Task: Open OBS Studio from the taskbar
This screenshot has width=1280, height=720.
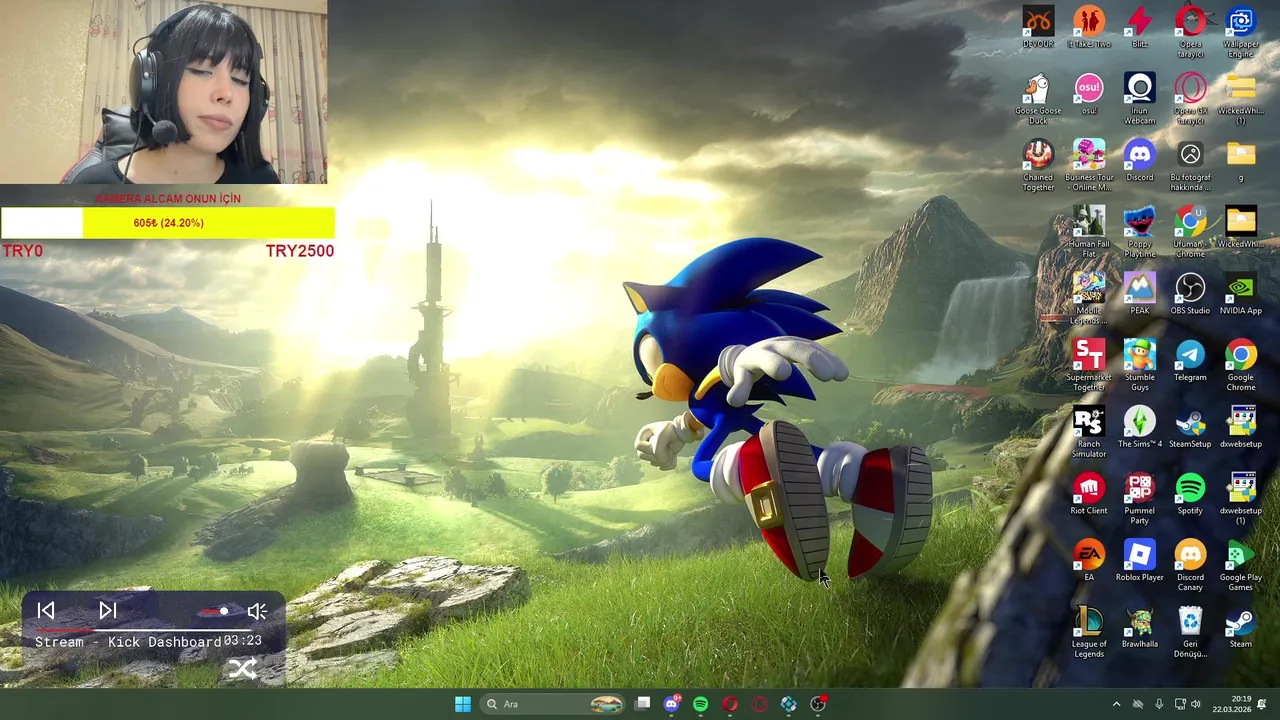Action: coord(818,704)
